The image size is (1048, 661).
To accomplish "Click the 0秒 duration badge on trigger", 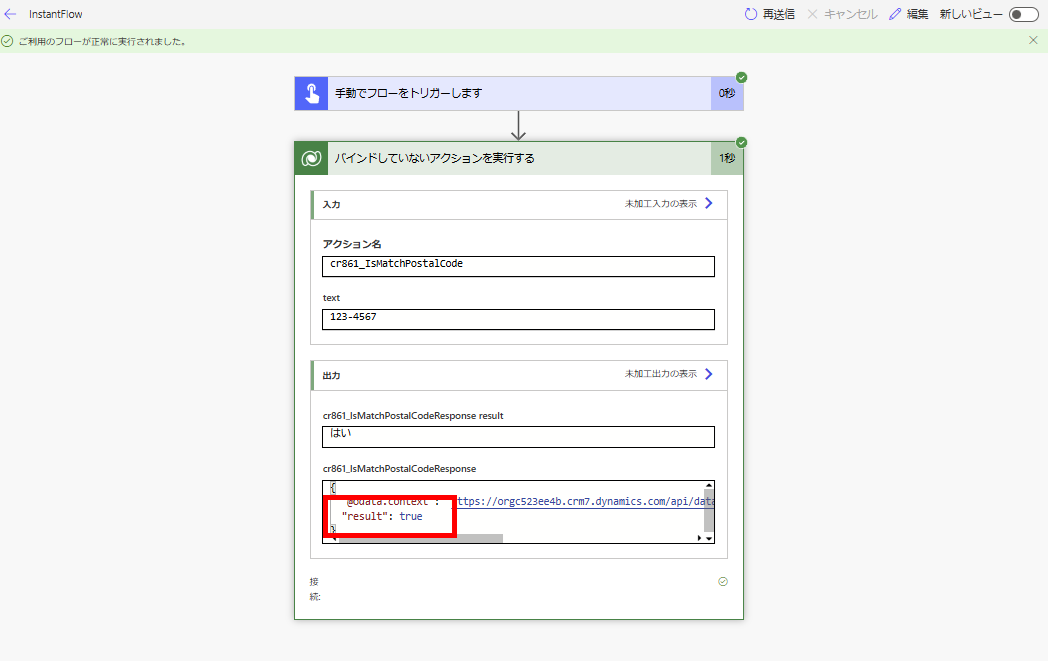I will [x=727, y=92].
